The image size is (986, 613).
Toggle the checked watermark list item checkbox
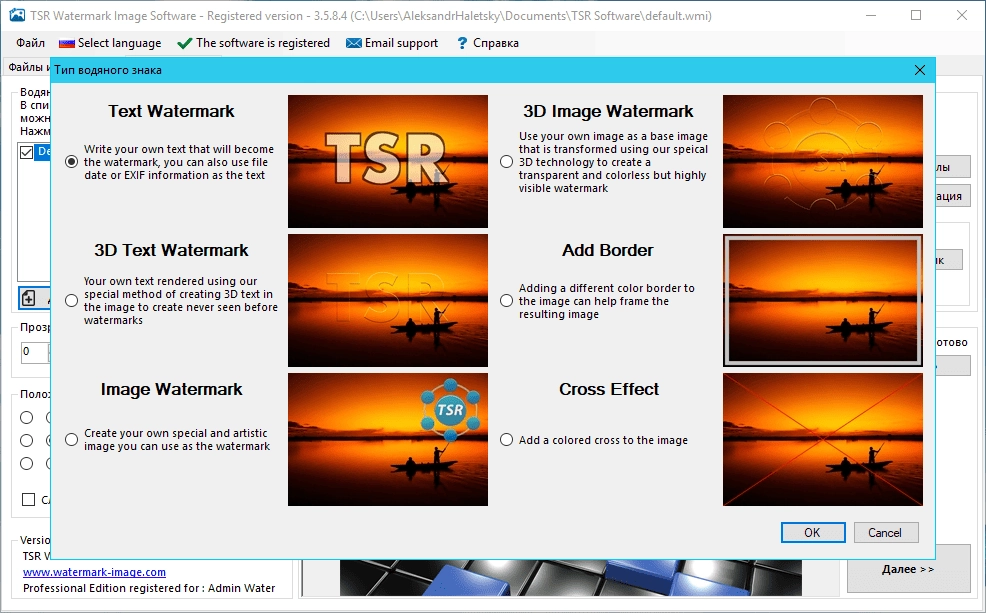click(x=26, y=152)
